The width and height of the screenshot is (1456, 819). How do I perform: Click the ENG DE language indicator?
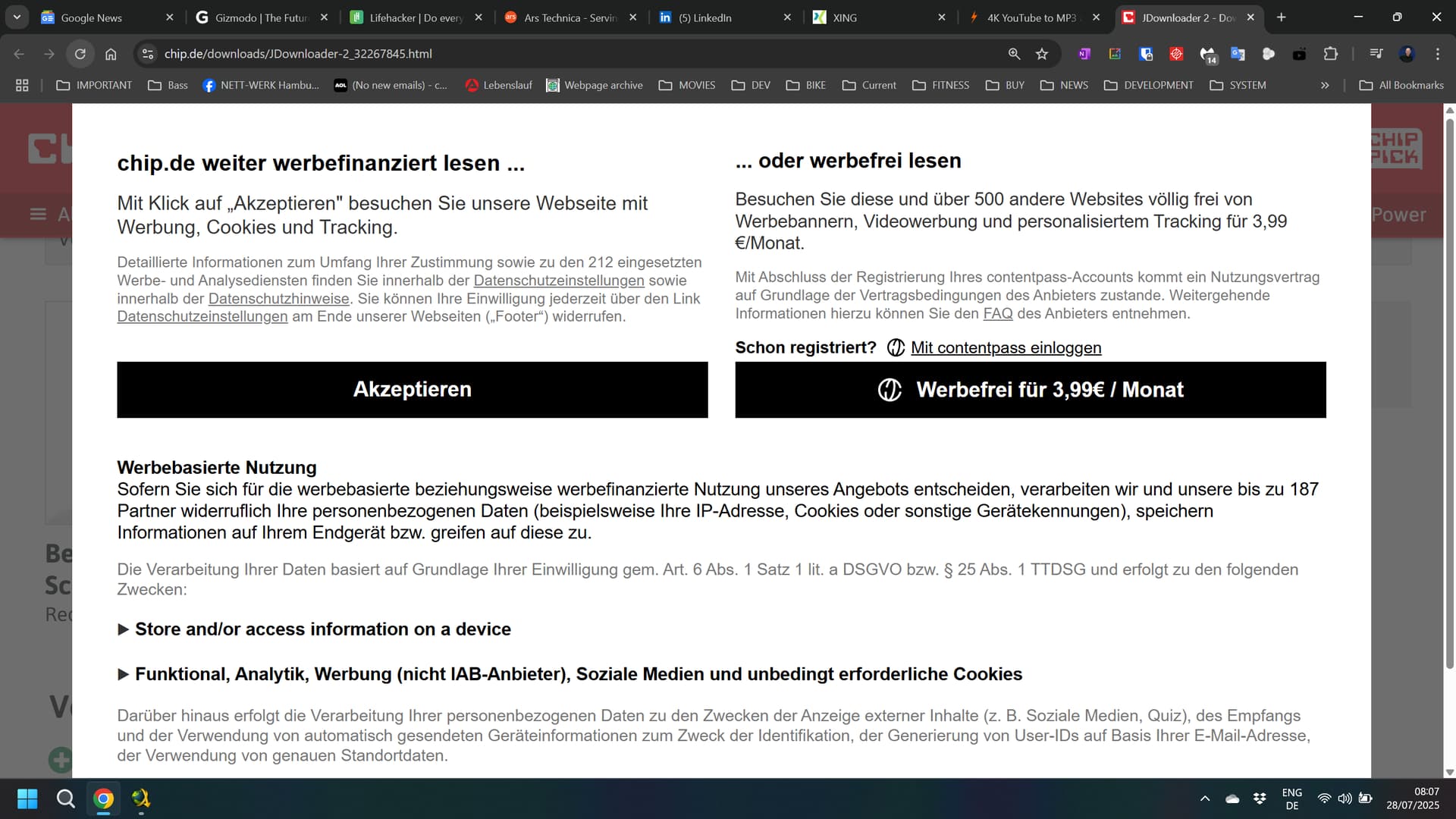point(1292,799)
